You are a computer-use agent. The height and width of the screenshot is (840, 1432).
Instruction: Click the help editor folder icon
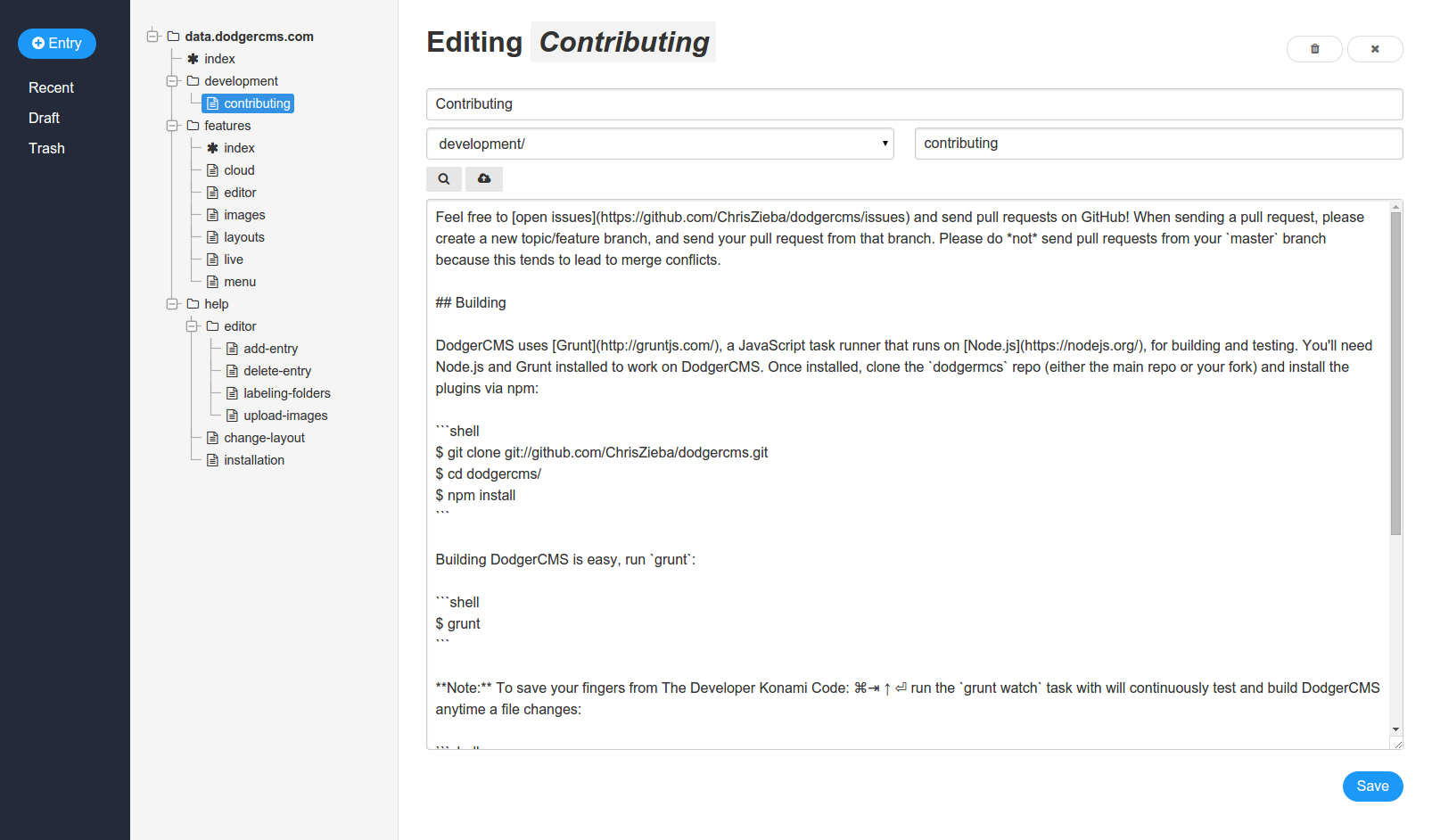pyautogui.click(x=212, y=326)
